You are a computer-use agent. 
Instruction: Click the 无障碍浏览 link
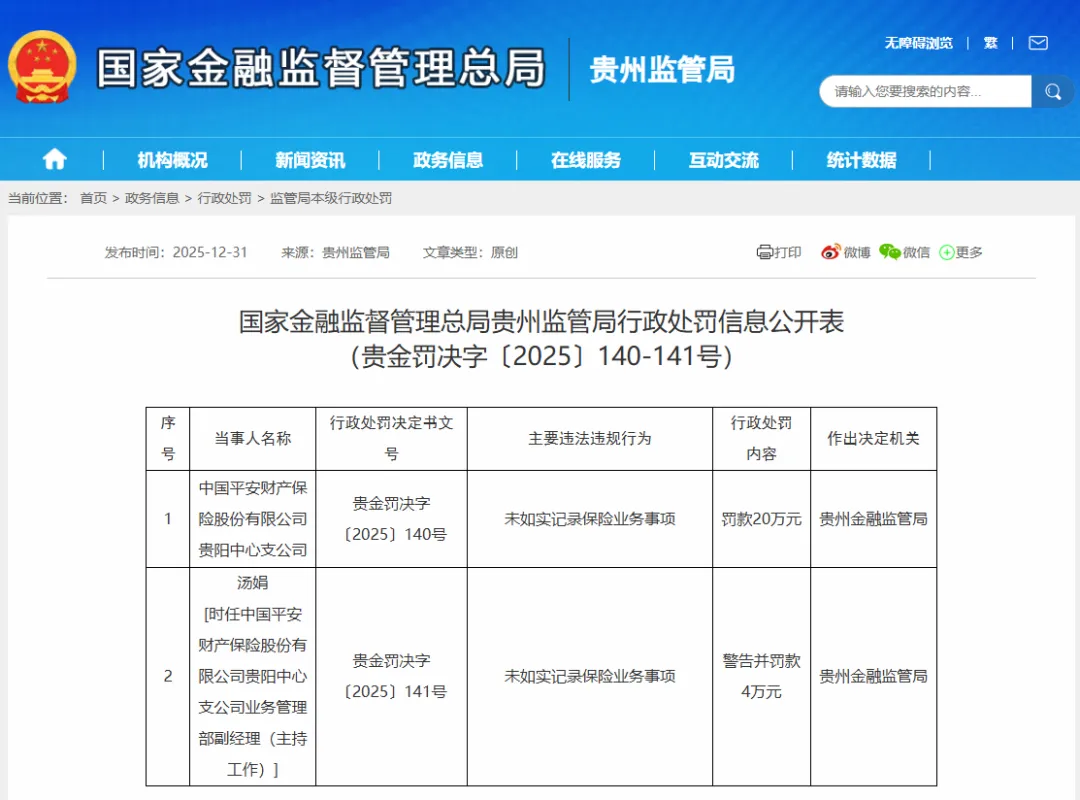[918, 43]
